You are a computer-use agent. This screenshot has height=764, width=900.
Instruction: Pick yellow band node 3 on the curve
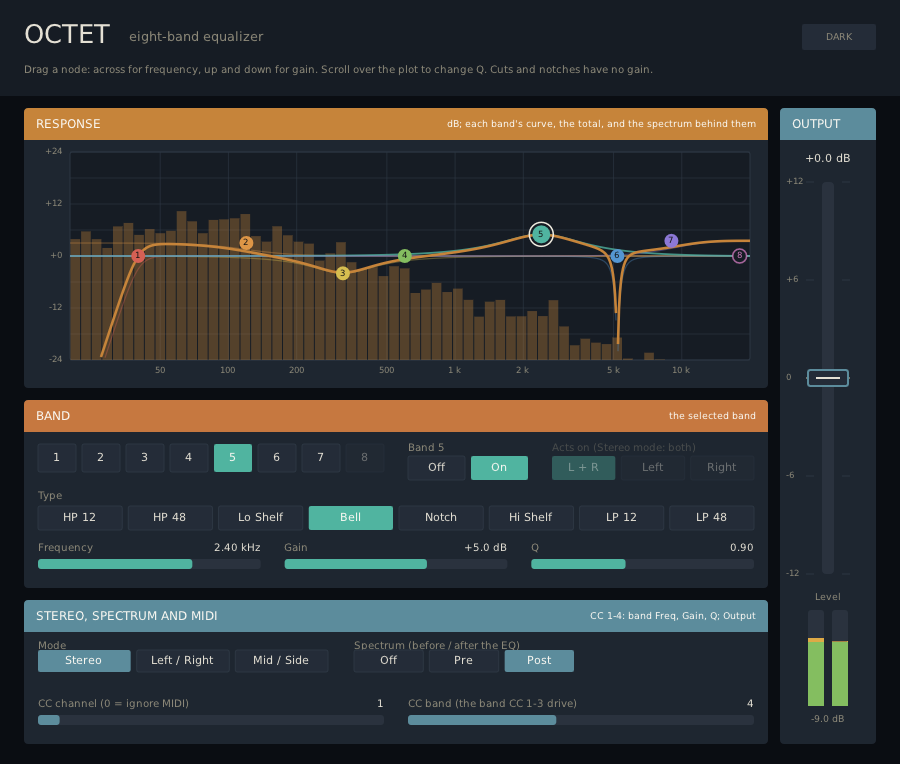tap(343, 273)
